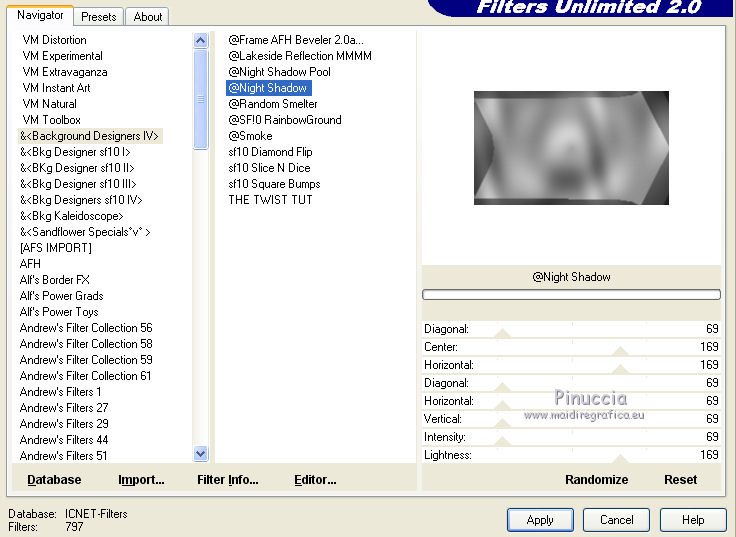Click the Cancel button
The width and height of the screenshot is (736, 537).
click(616, 520)
